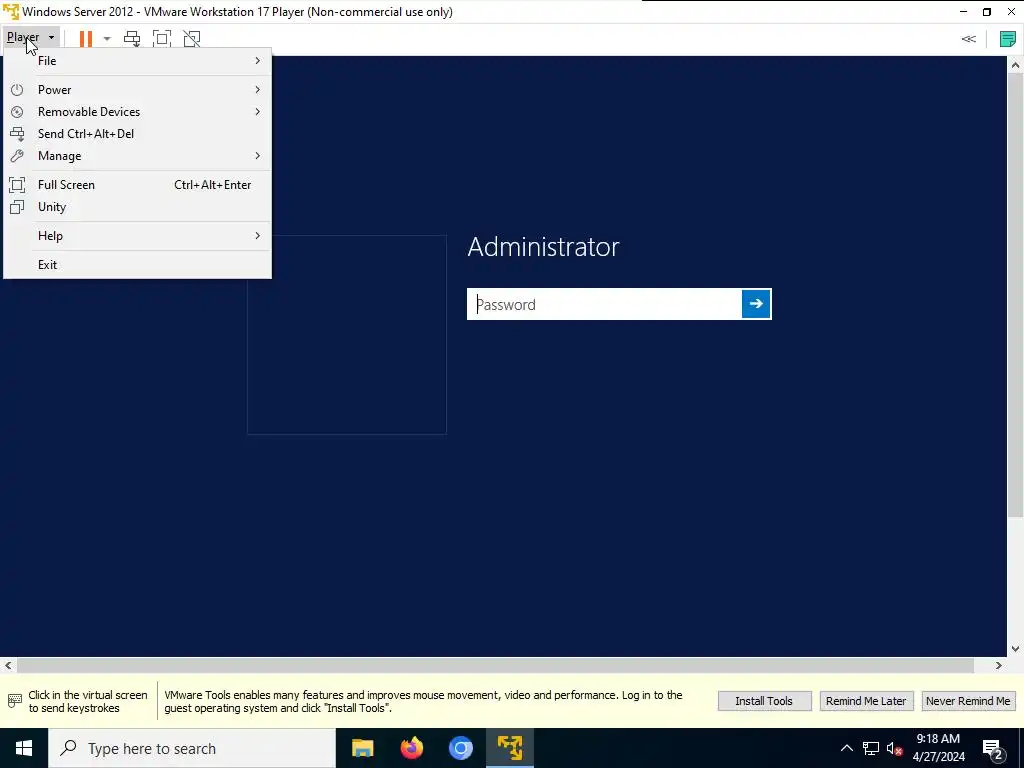The image size is (1024, 768).
Task: Open the Power submenu
Action: [137, 89]
